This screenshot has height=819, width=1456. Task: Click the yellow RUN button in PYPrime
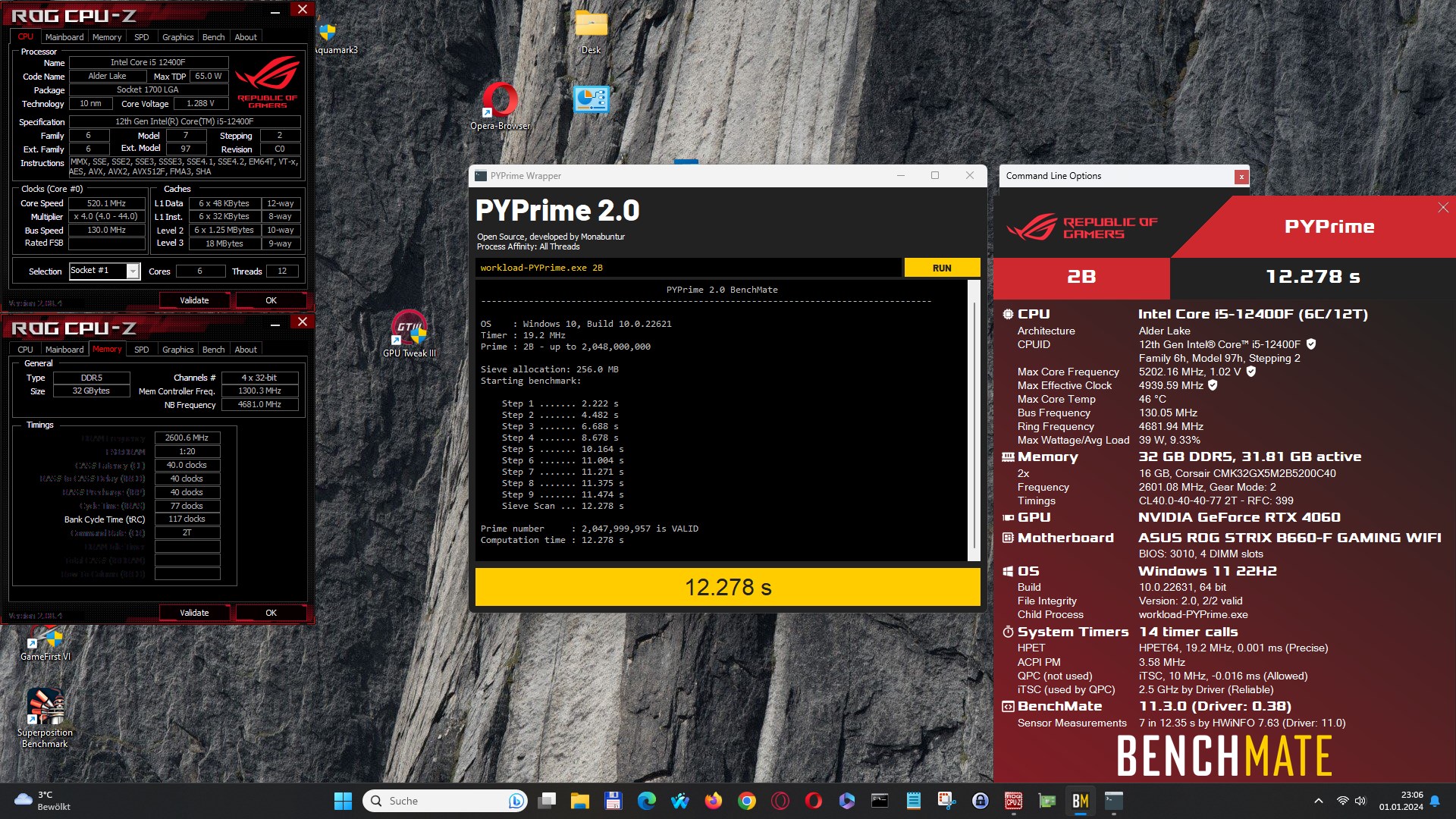tap(942, 268)
